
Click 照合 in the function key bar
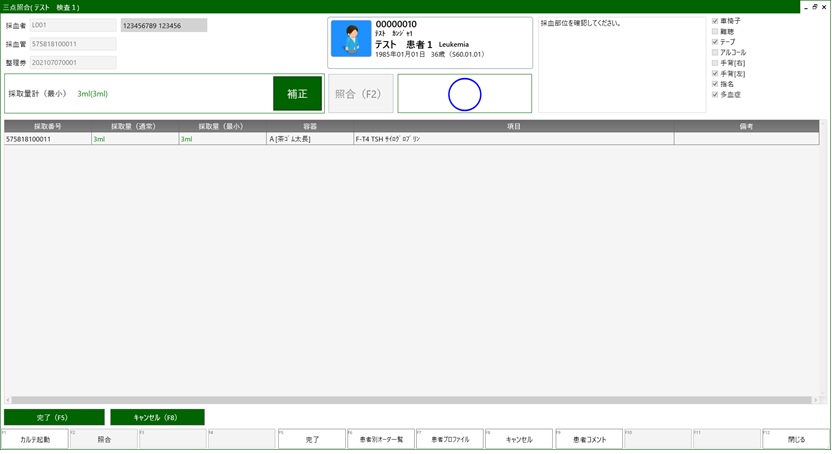pyautogui.click(x=104, y=439)
